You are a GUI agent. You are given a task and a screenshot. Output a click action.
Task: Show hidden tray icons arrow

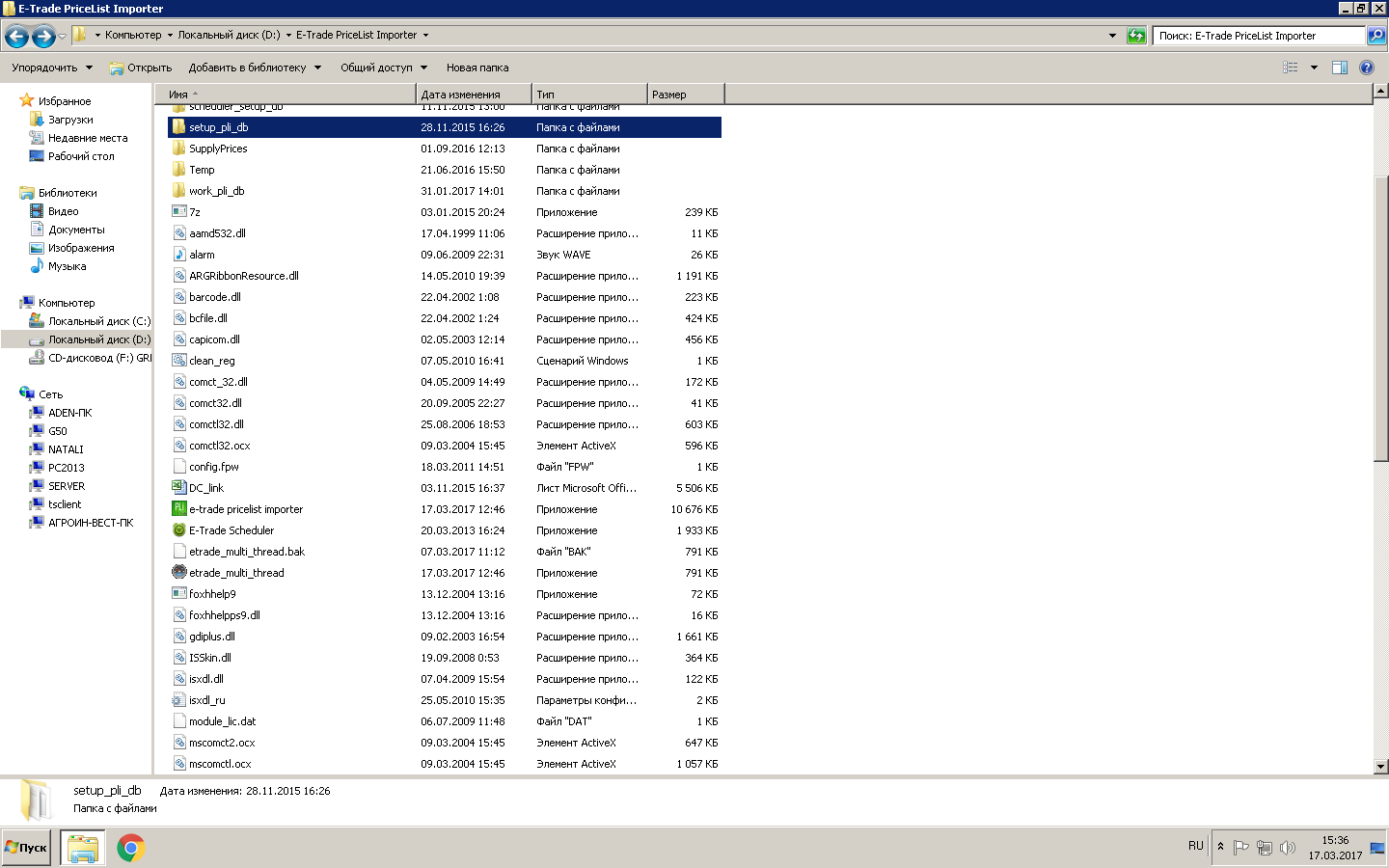tap(1220, 847)
